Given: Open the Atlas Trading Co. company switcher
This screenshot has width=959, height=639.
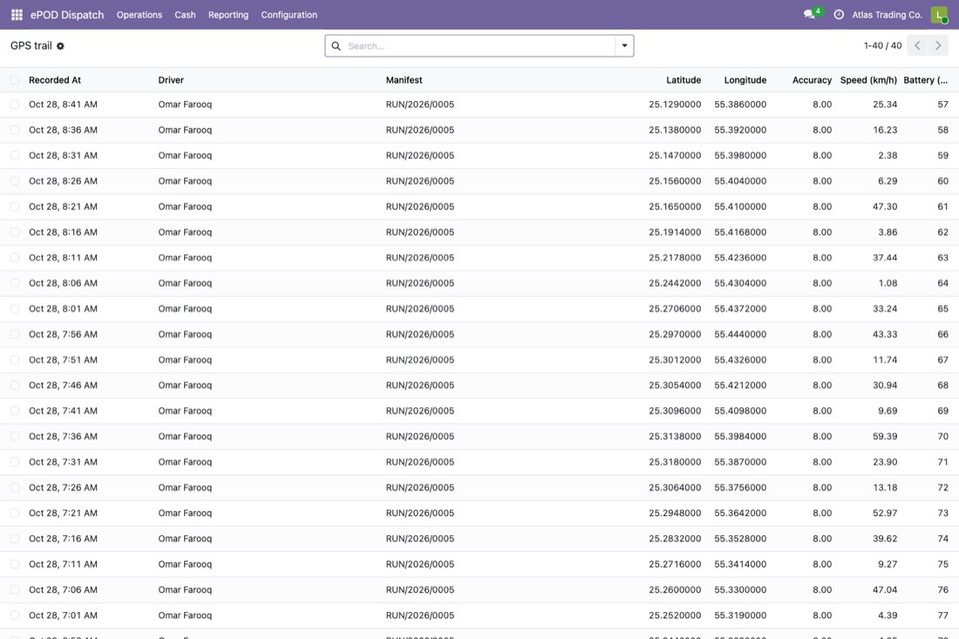Looking at the screenshot, I should tap(887, 15).
